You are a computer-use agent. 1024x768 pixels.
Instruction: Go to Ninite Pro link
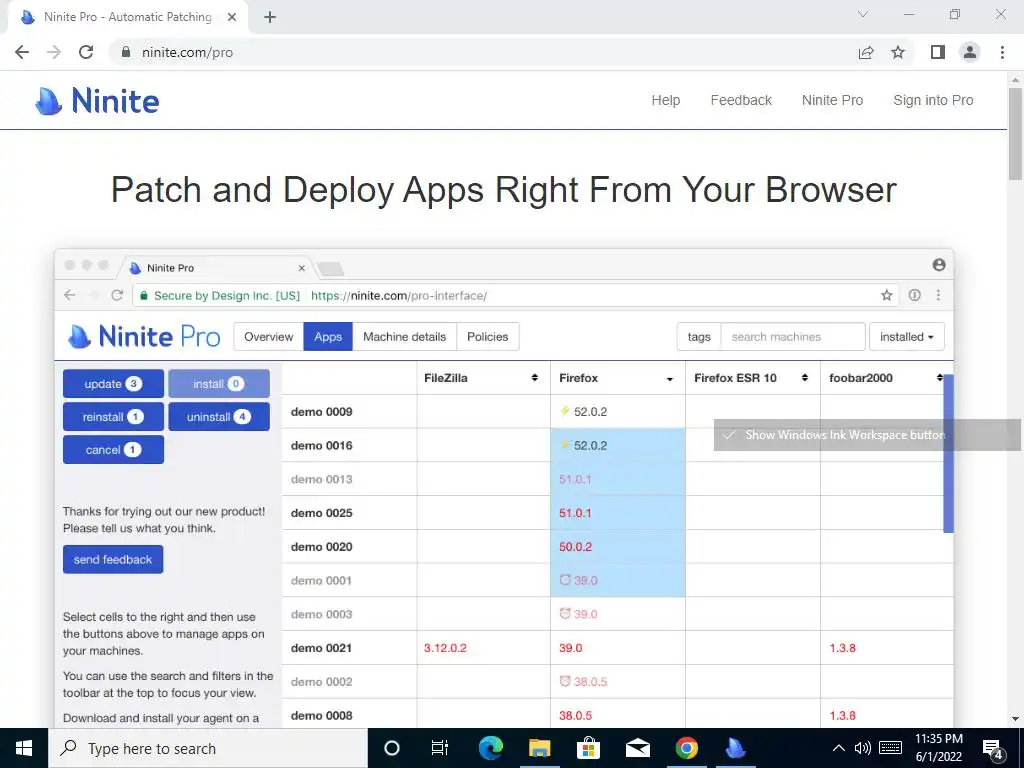click(x=833, y=101)
